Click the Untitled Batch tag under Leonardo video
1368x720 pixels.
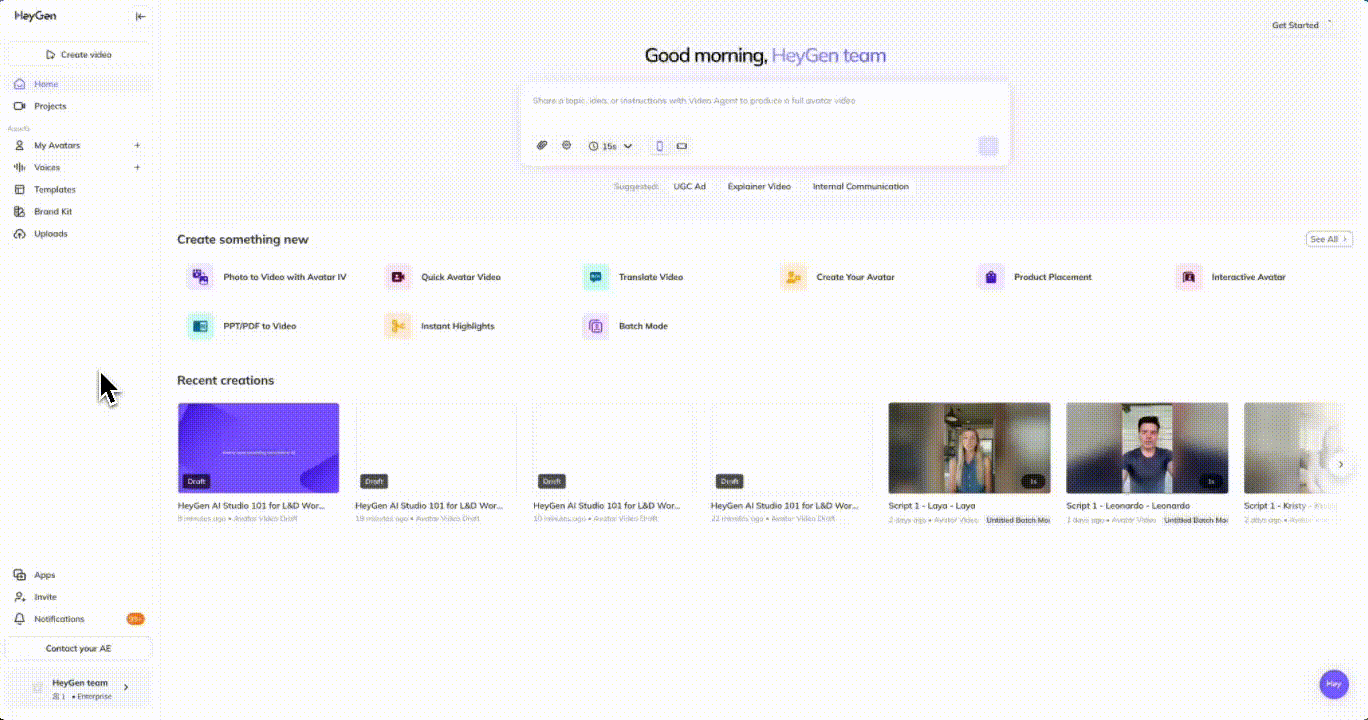click(x=1195, y=520)
